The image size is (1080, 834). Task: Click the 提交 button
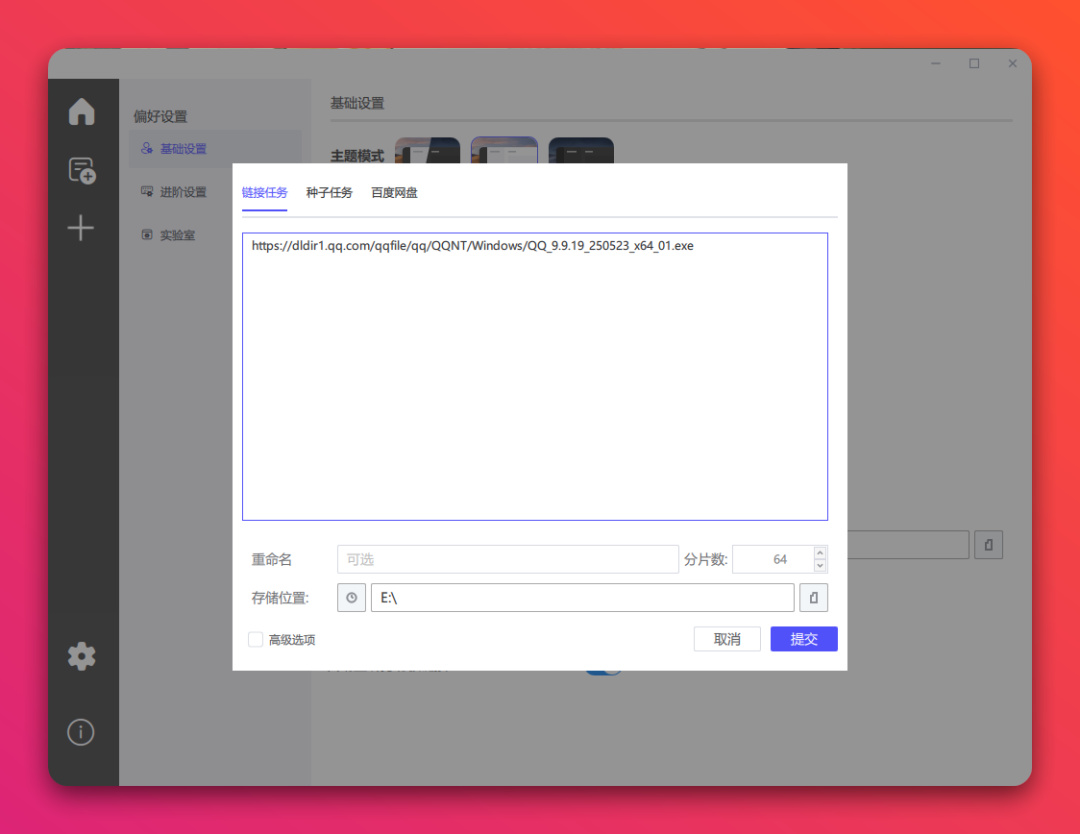coord(804,639)
